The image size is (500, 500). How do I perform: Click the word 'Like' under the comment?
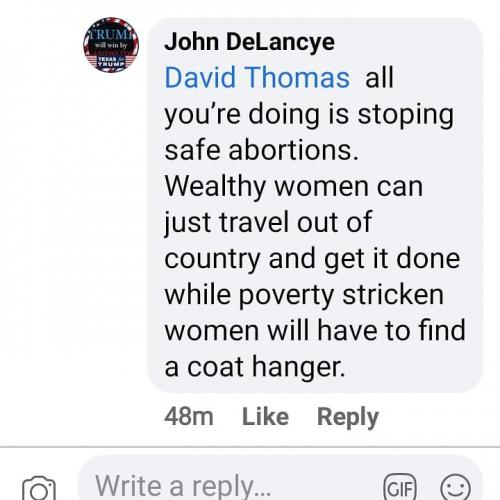tap(265, 417)
